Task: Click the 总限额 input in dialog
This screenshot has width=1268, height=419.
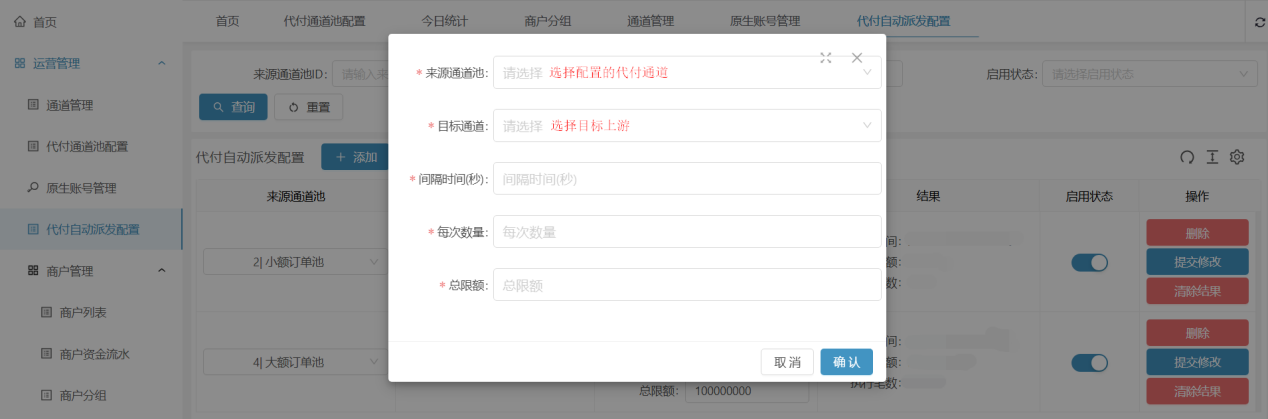Action: coord(687,285)
